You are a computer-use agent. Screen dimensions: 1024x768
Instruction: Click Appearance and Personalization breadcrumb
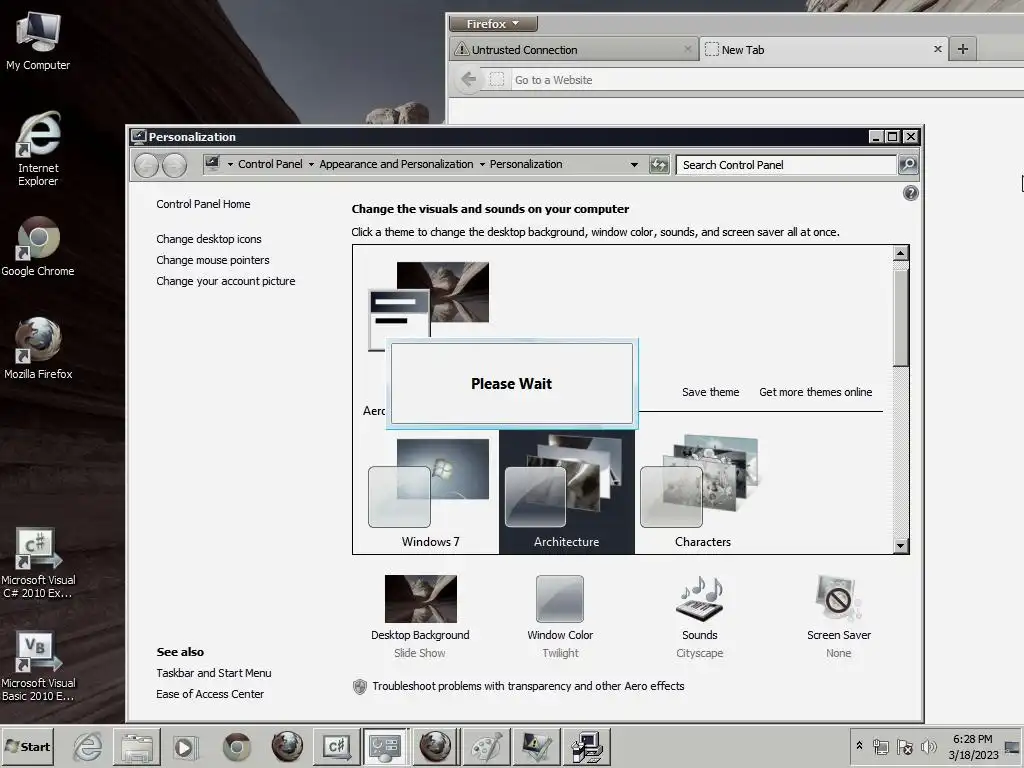pyautogui.click(x=396, y=164)
